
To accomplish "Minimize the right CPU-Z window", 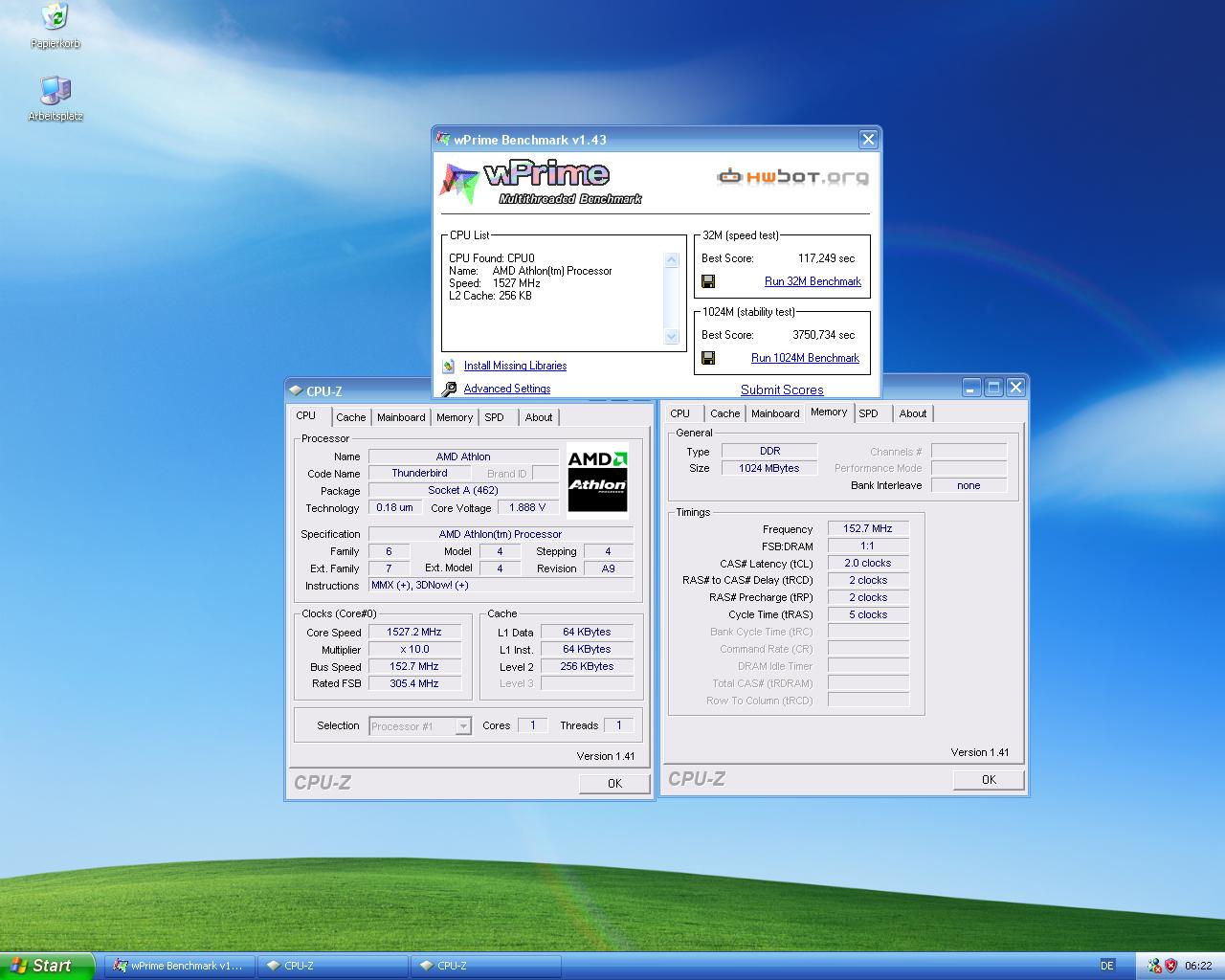I will 971,388.
